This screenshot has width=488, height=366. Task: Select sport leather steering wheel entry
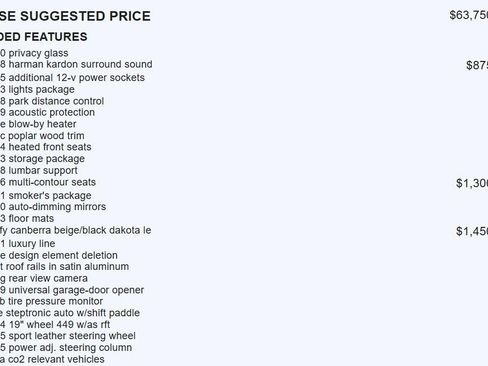68,336
